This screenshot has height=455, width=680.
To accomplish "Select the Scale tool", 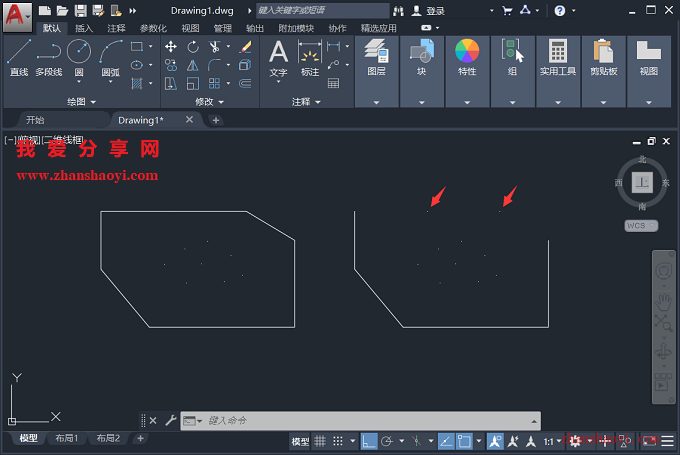I will pyautogui.click(x=193, y=83).
